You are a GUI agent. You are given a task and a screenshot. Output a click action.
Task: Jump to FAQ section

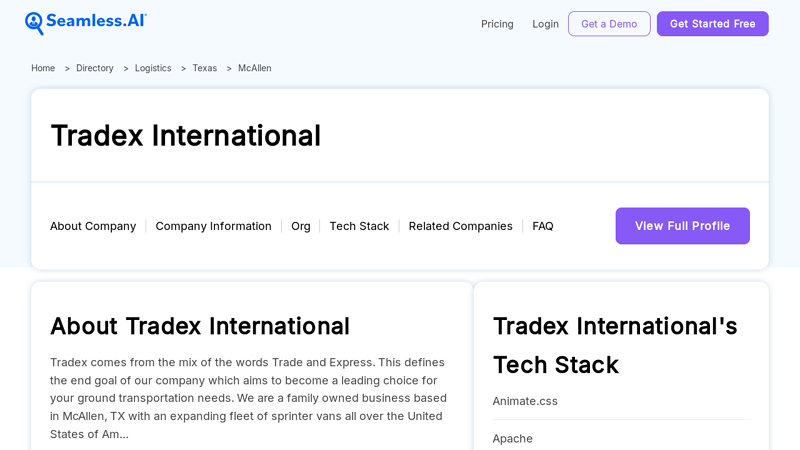pyautogui.click(x=542, y=226)
